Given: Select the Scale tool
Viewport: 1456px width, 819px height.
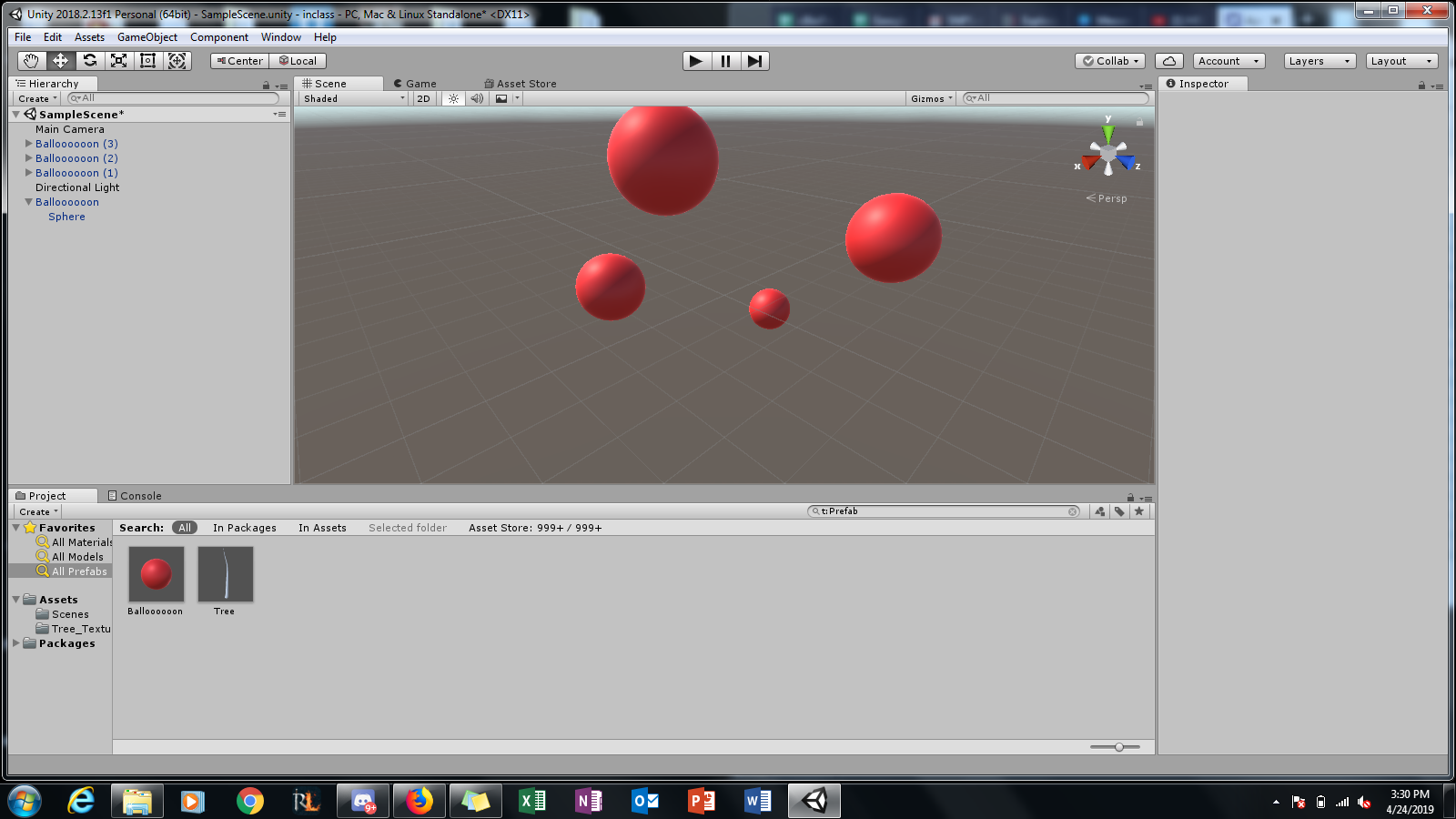Looking at the screenshot, I should [118, 61].
